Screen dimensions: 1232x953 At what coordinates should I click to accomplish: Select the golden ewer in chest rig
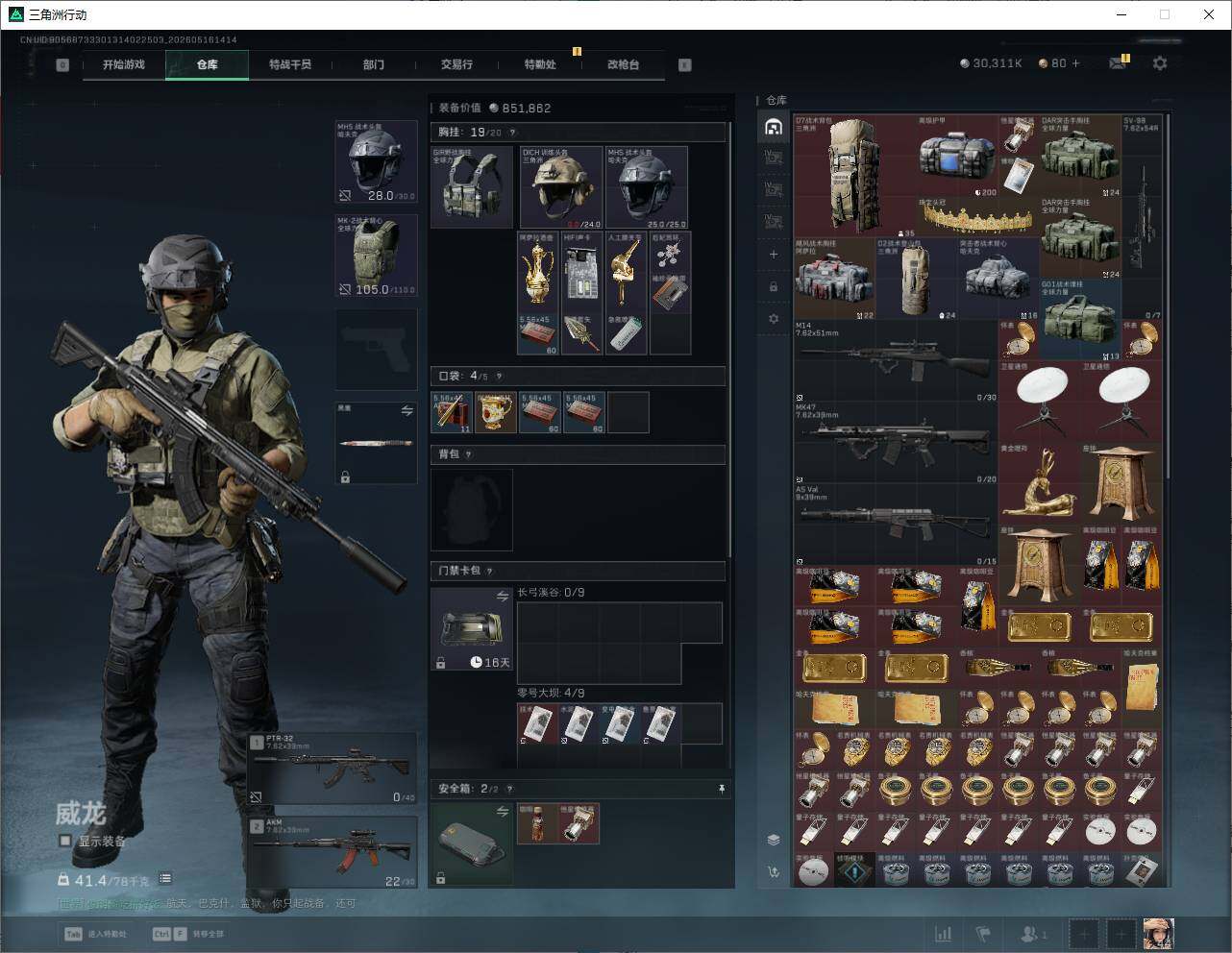coord(538,272)
